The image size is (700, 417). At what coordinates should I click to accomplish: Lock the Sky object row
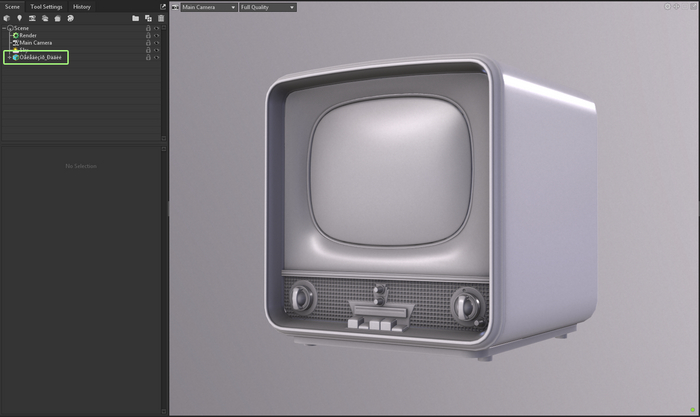pyautogui.click(x=148, y=50)
